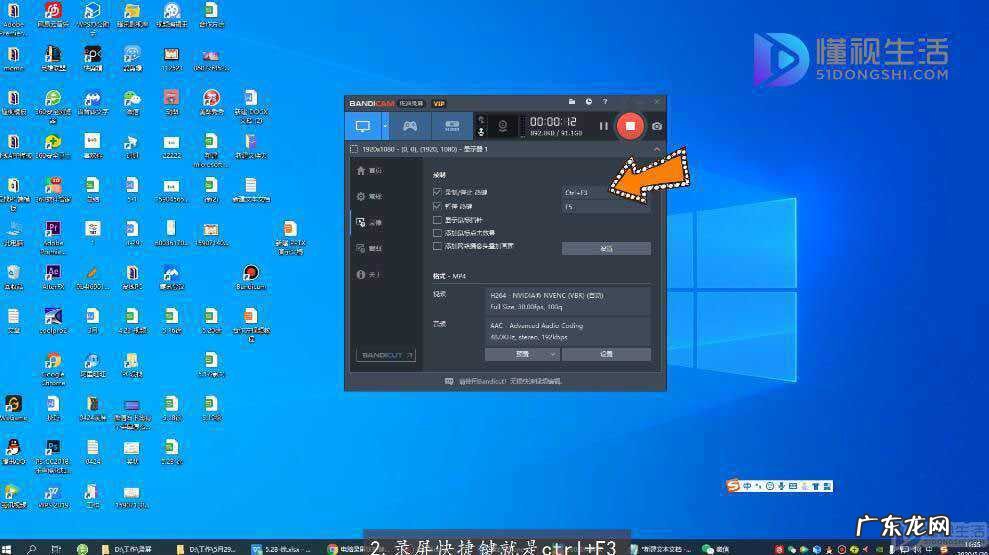The width and height of the screenshot is (989, 555).
Task: Pause the current Bandicam recording
Action: (604, 126)
